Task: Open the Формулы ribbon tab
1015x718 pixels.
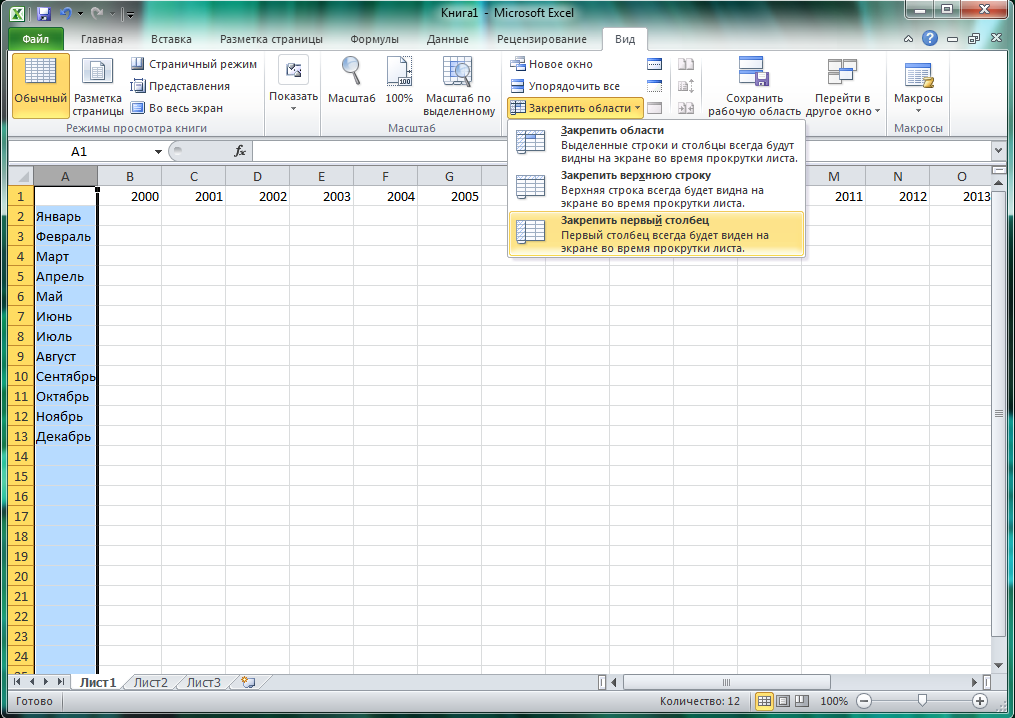Action: coord(374,39)
